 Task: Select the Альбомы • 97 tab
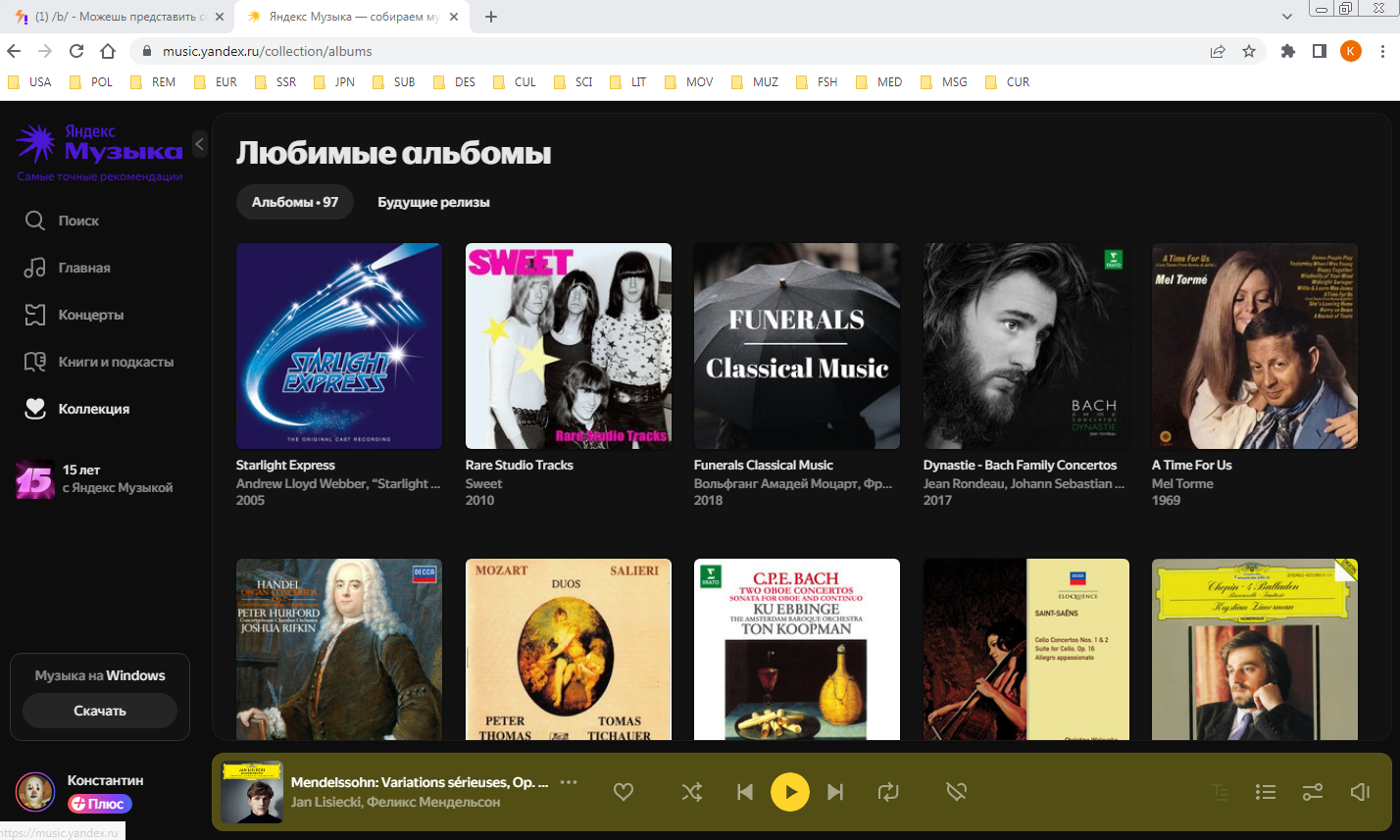pos(295,202)
